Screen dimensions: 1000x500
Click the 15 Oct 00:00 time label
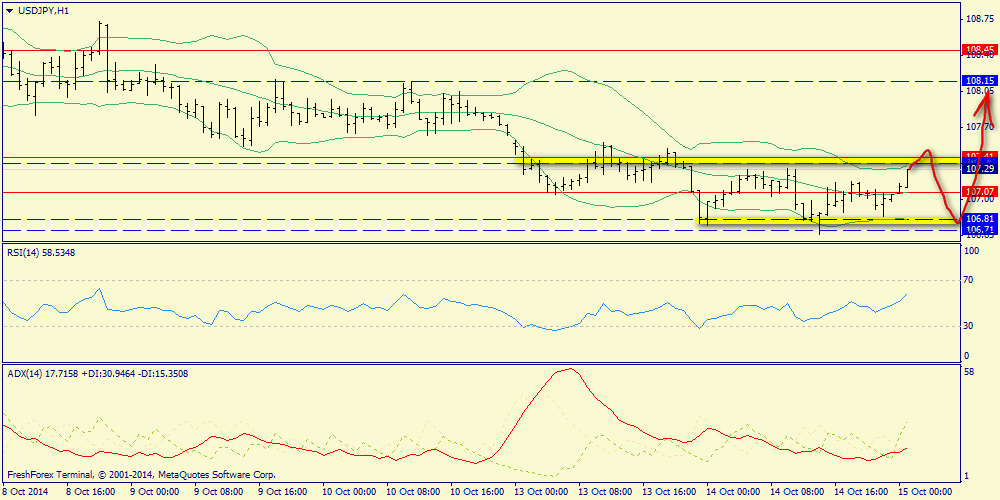926,492
